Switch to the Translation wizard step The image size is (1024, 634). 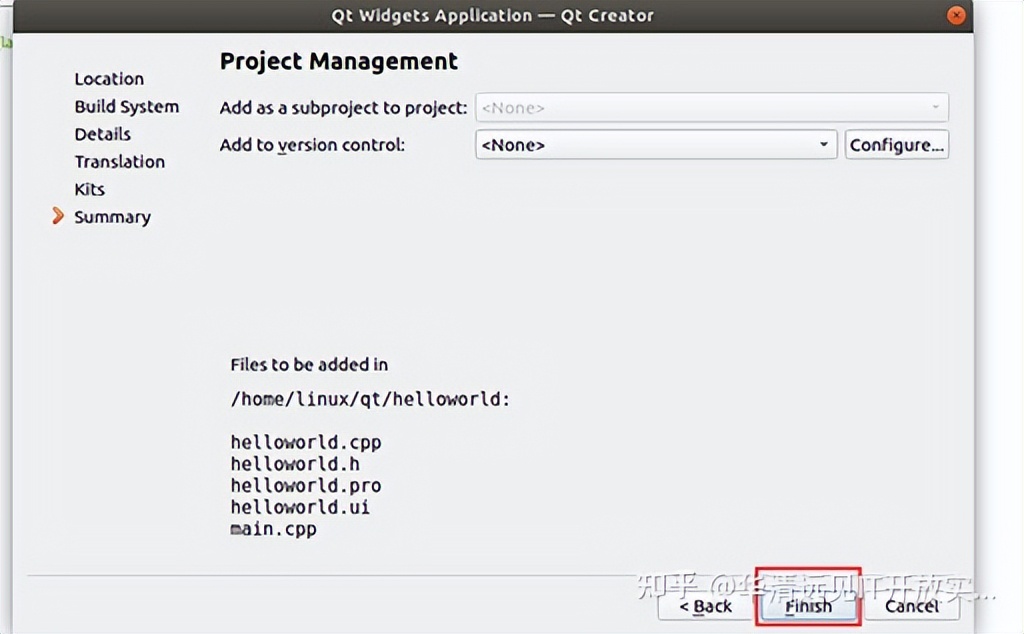tap(119, 162)
